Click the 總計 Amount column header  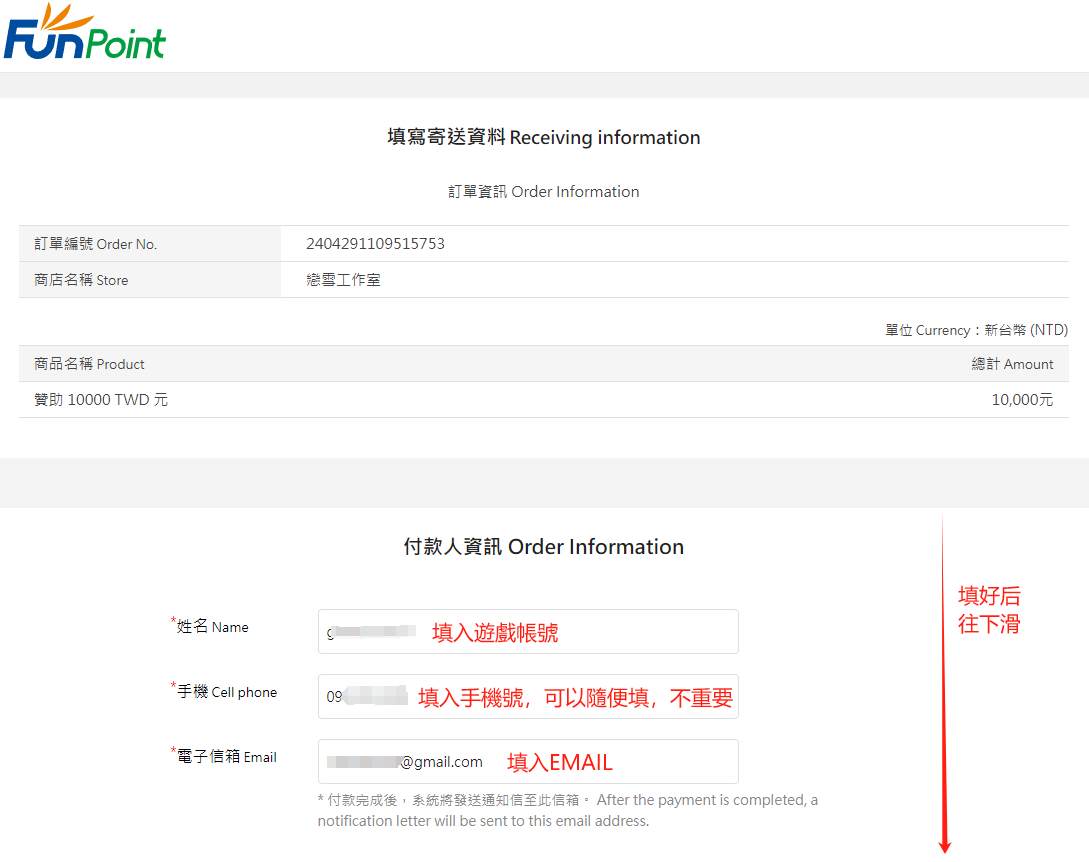coord(1012,364)
